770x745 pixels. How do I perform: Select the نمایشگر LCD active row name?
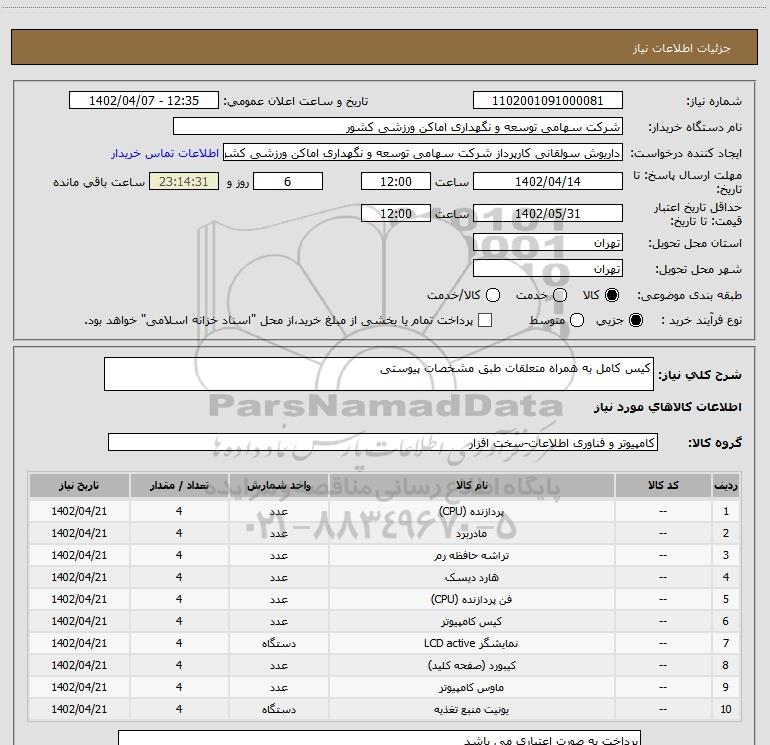[471, 643]
